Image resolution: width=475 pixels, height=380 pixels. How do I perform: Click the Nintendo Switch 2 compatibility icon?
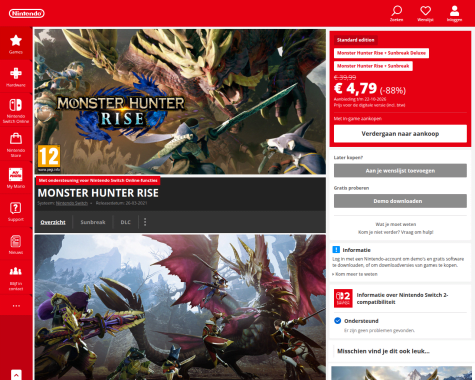pos(343,298)
